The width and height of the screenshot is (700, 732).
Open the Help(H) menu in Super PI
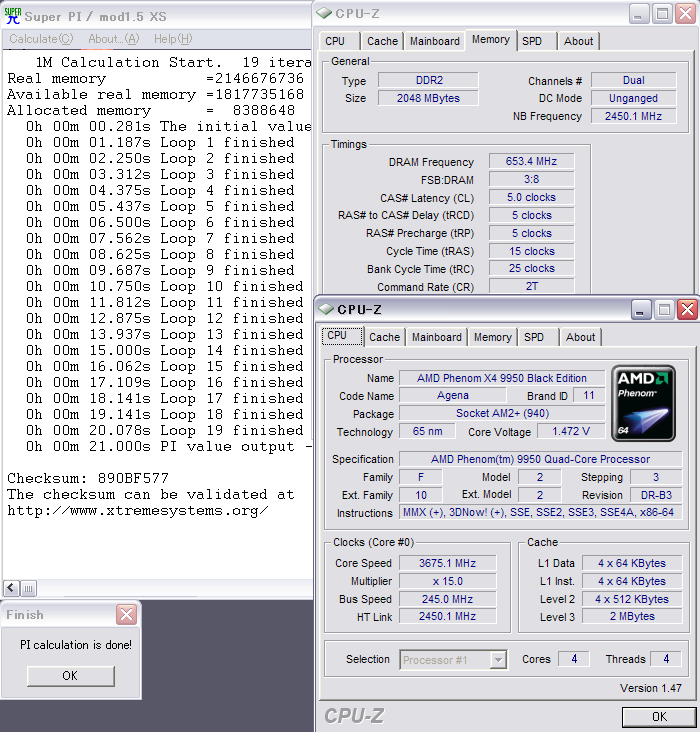[x=173, y=39]
